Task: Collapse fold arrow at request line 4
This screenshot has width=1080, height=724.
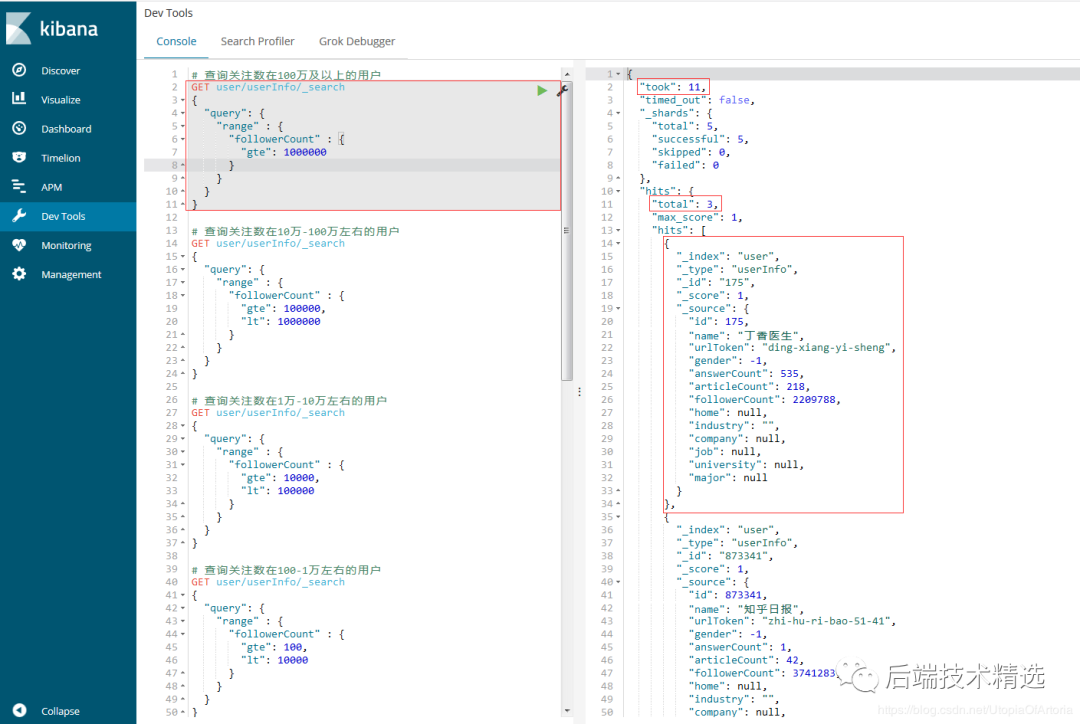Action: coord(183,113)
